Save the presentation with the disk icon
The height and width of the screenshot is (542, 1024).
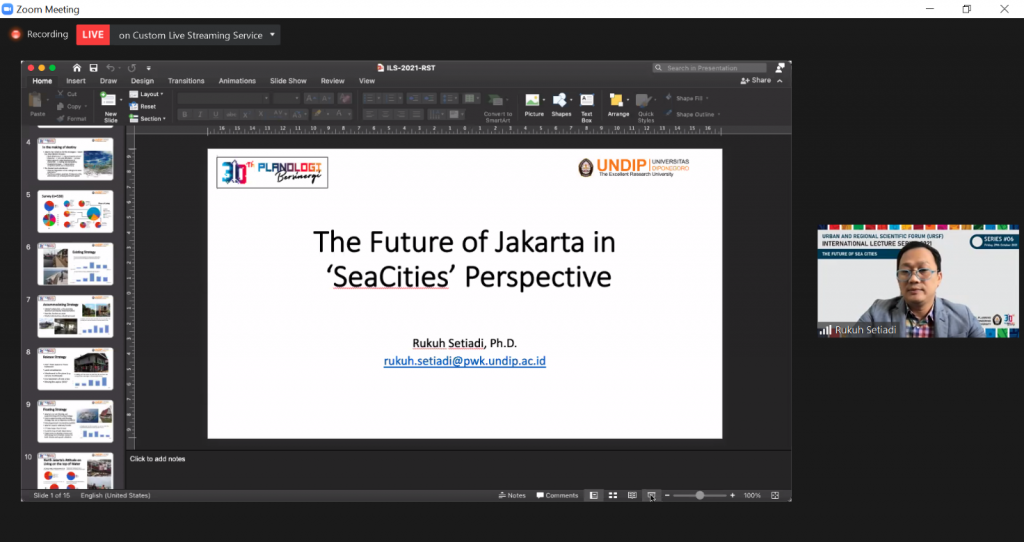tap(93, 68)
